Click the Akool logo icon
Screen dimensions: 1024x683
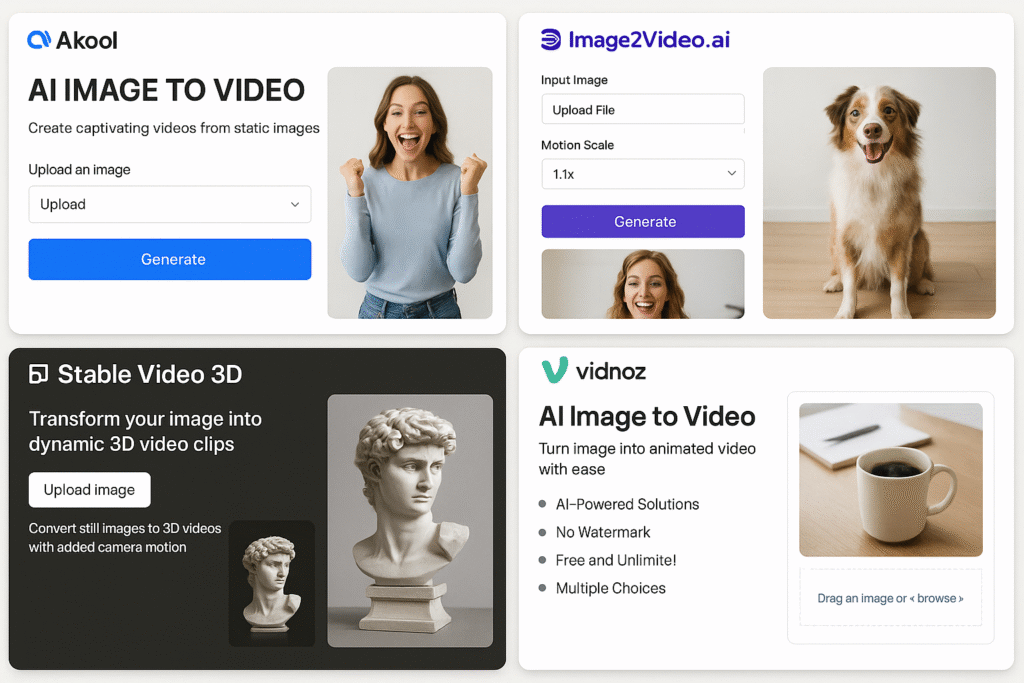point(39,40)
